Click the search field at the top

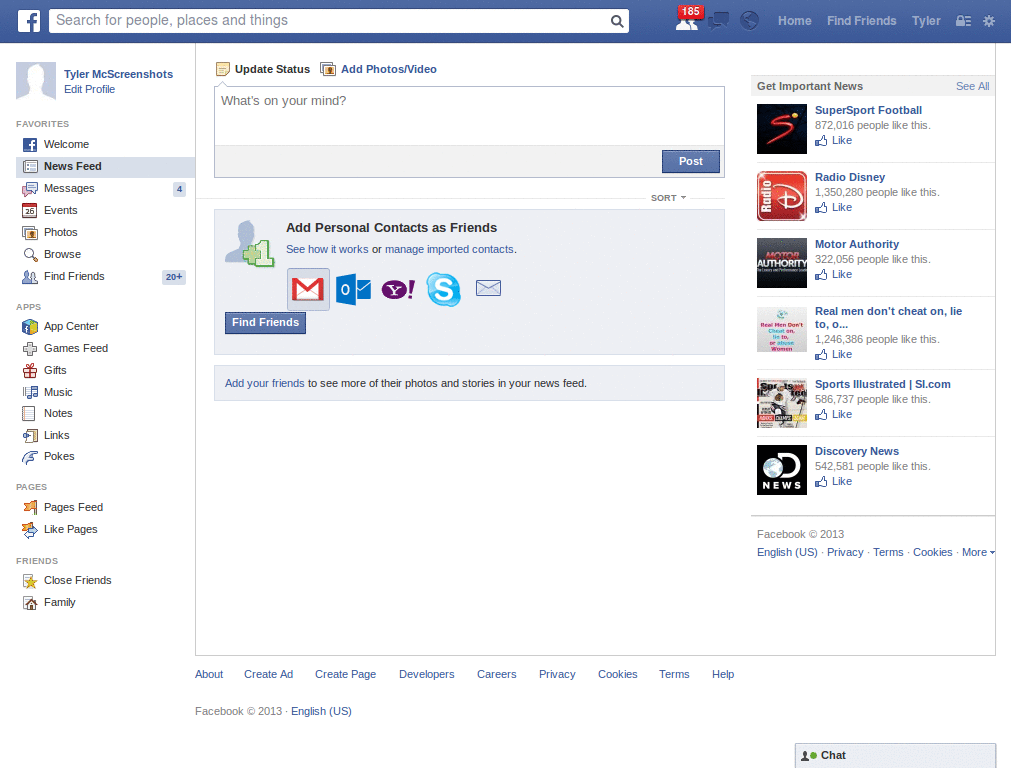340,20
